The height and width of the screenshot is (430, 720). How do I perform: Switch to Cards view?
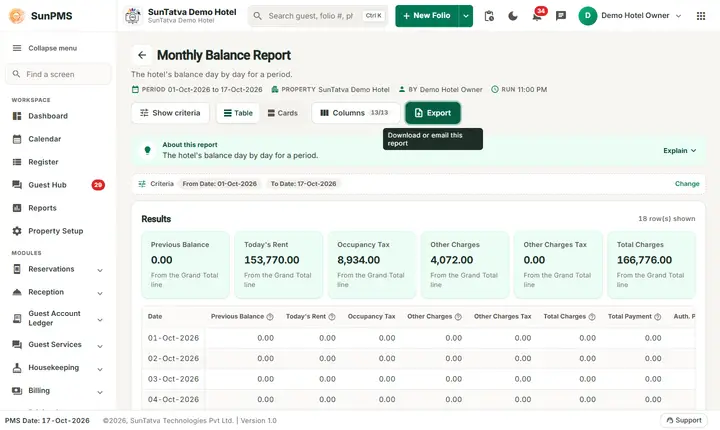click(283, 113)
